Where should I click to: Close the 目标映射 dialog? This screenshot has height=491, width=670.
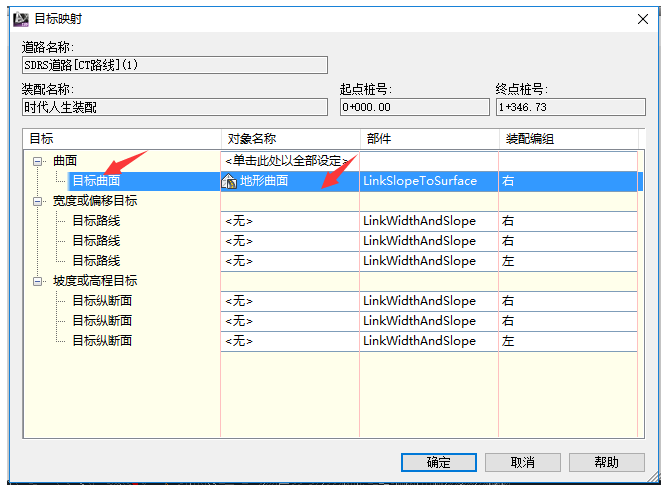(x=643, y=19)
